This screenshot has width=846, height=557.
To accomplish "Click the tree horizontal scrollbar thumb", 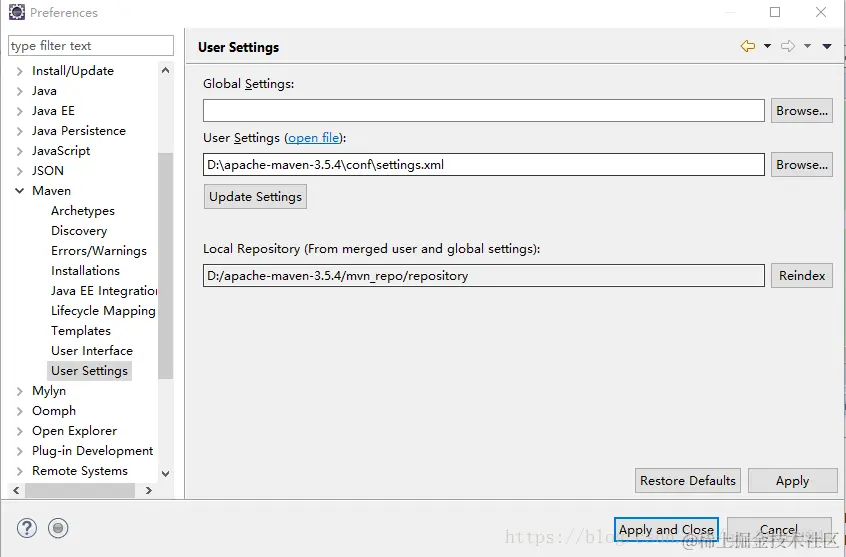I will click(80, 491).
